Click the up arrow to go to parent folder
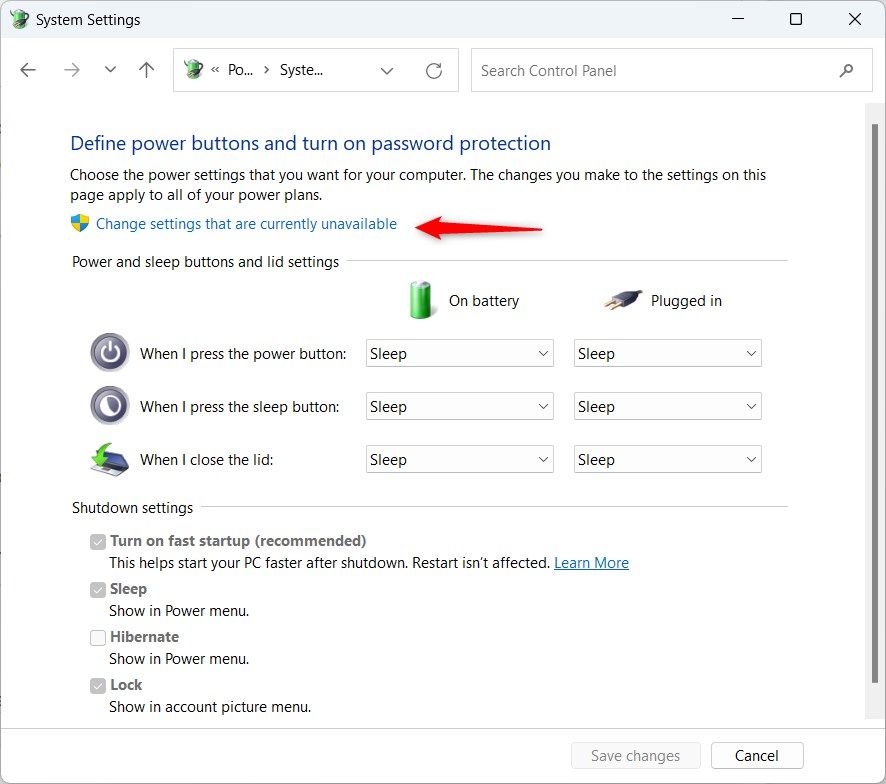 pos(145,70)
